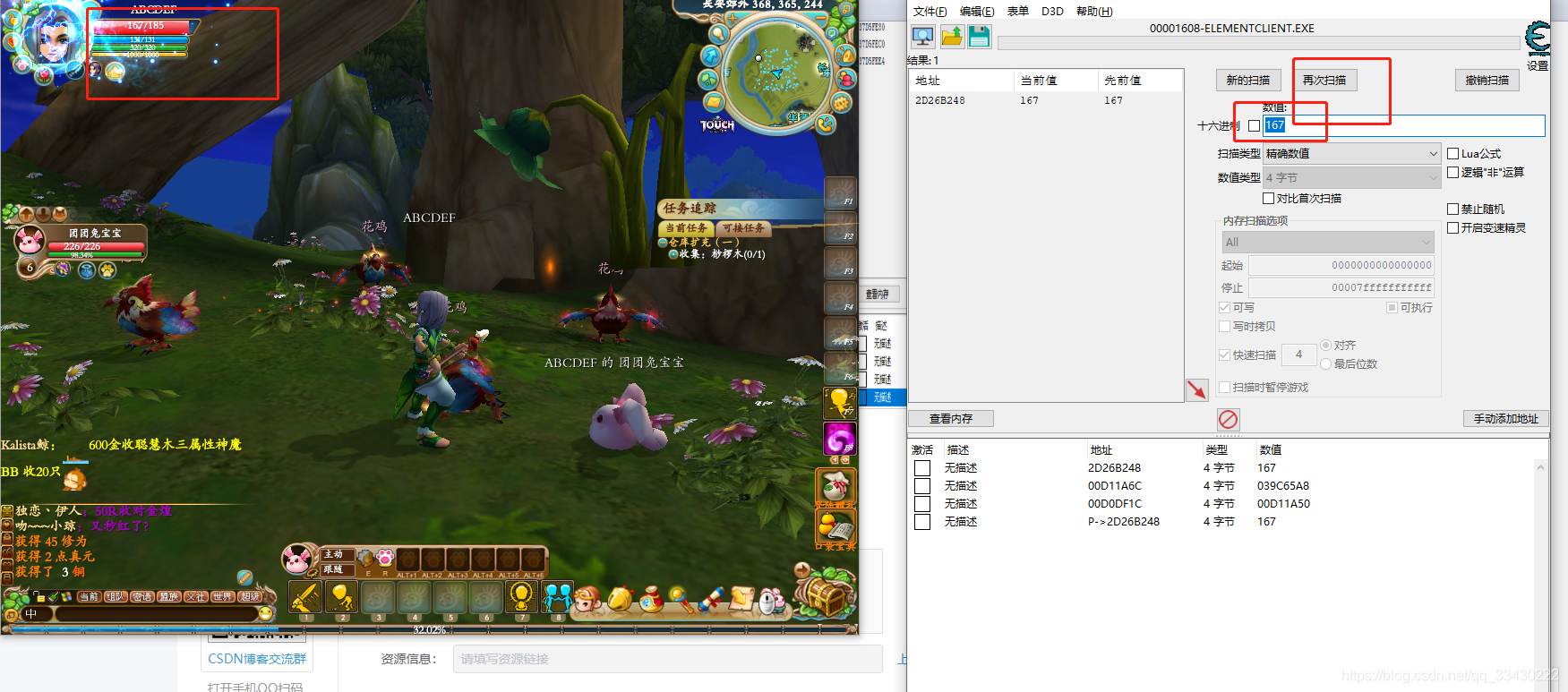Open the red pouch bag icon in game menu
Viewport: 1568px width, 692px height.
tap(651, 600)
